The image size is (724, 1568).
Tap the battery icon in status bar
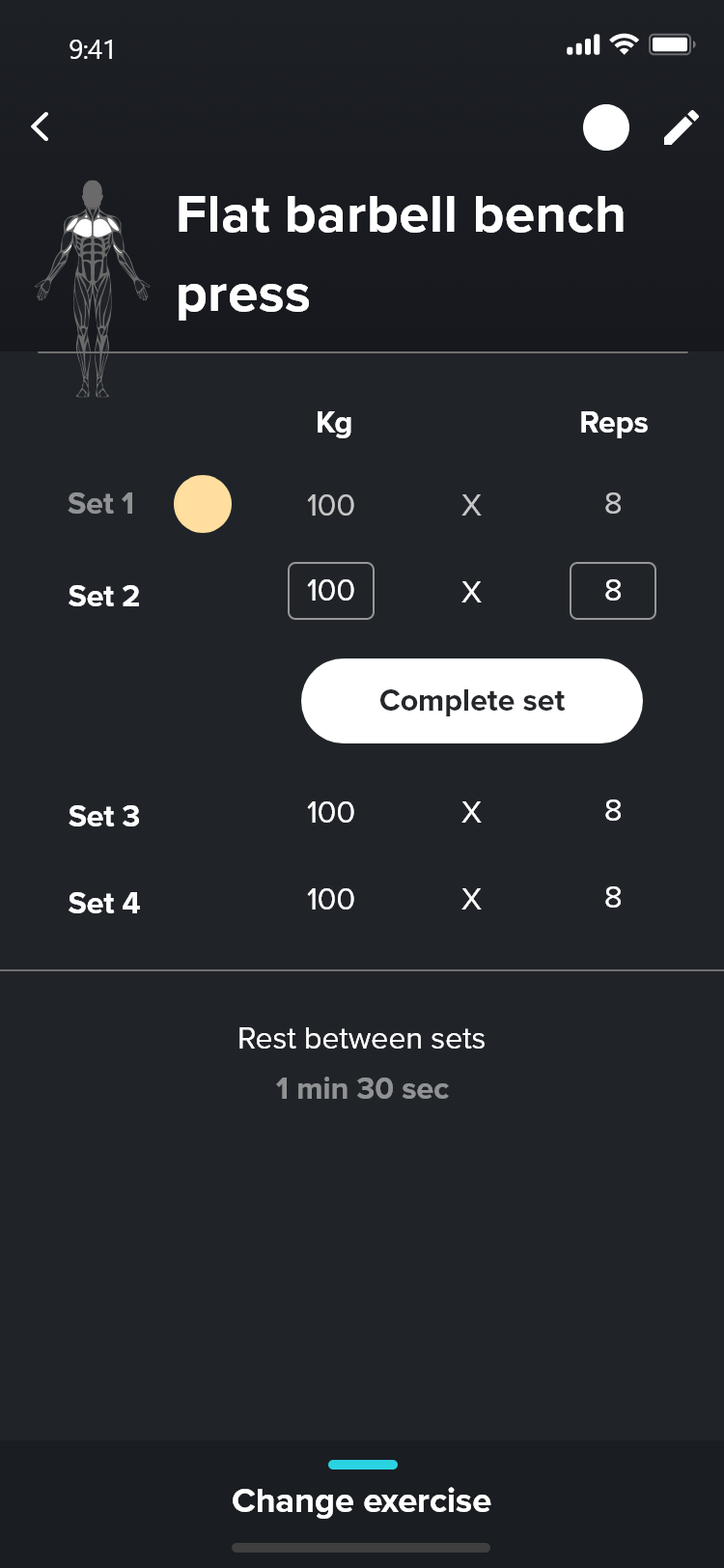(672, 45)
